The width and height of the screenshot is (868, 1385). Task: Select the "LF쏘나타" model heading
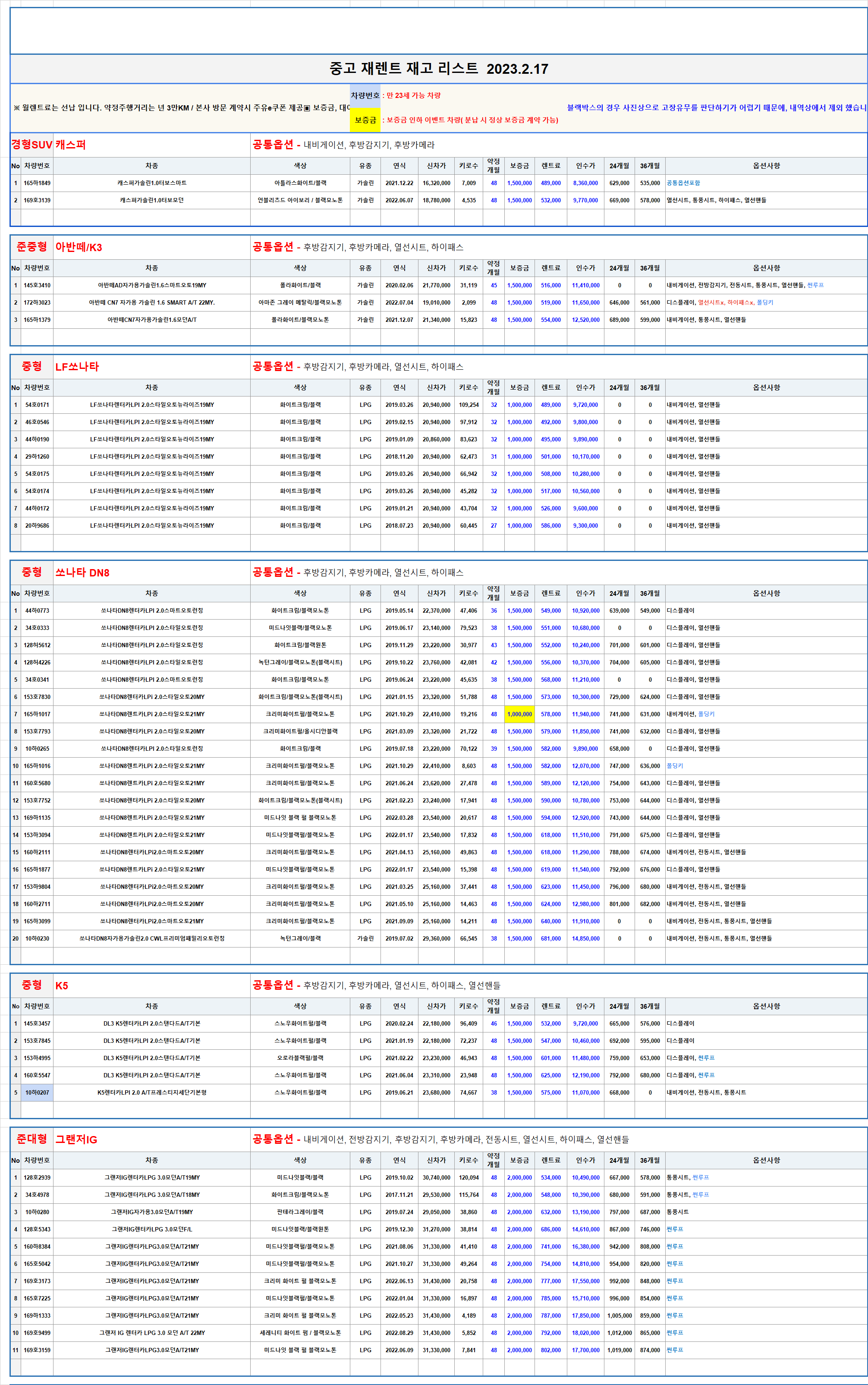[x=77, y=367]
